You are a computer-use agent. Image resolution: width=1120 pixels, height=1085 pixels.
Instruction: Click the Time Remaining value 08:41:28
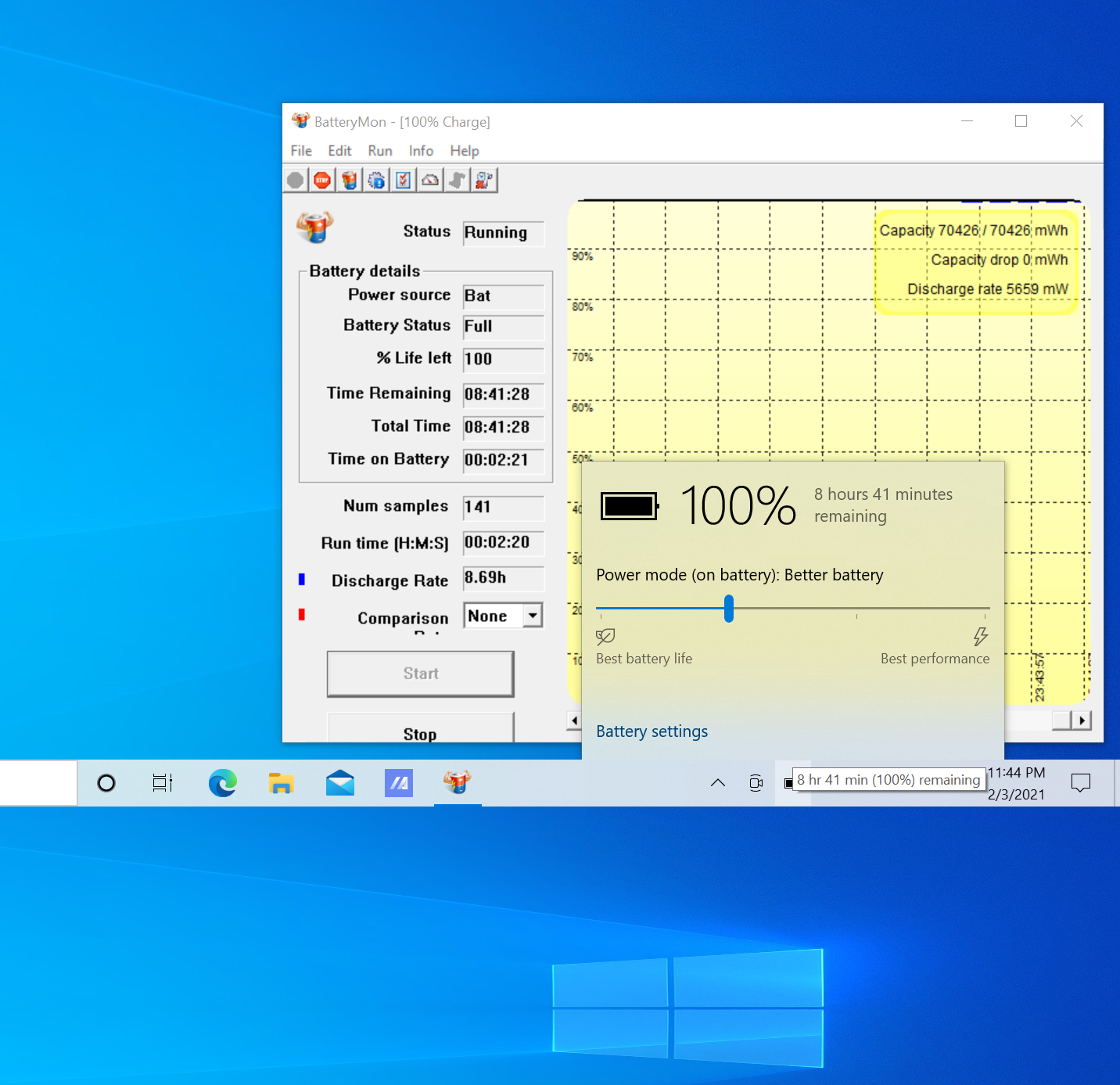click(x=503, y=394)
